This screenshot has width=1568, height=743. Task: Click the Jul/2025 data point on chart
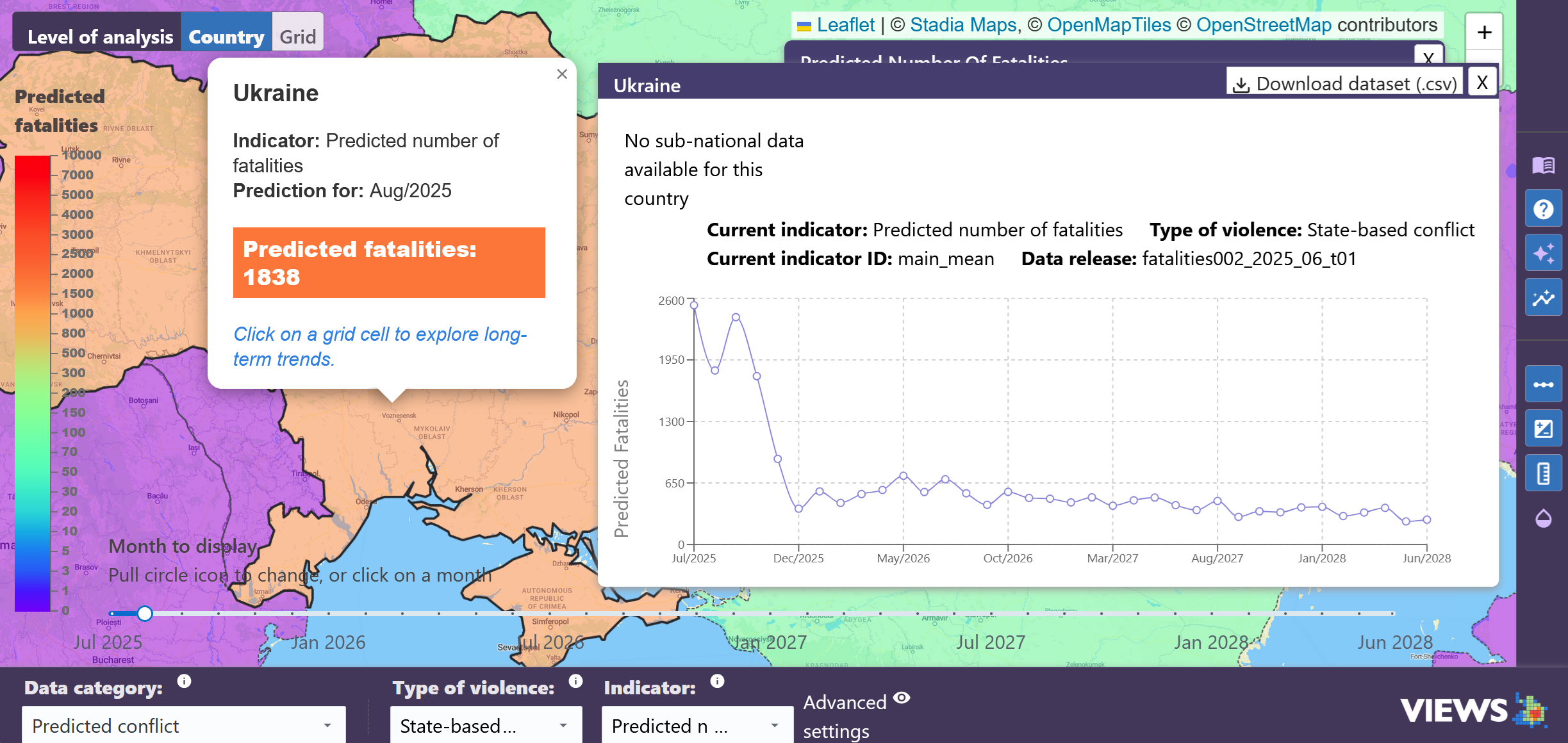[694, 306]
